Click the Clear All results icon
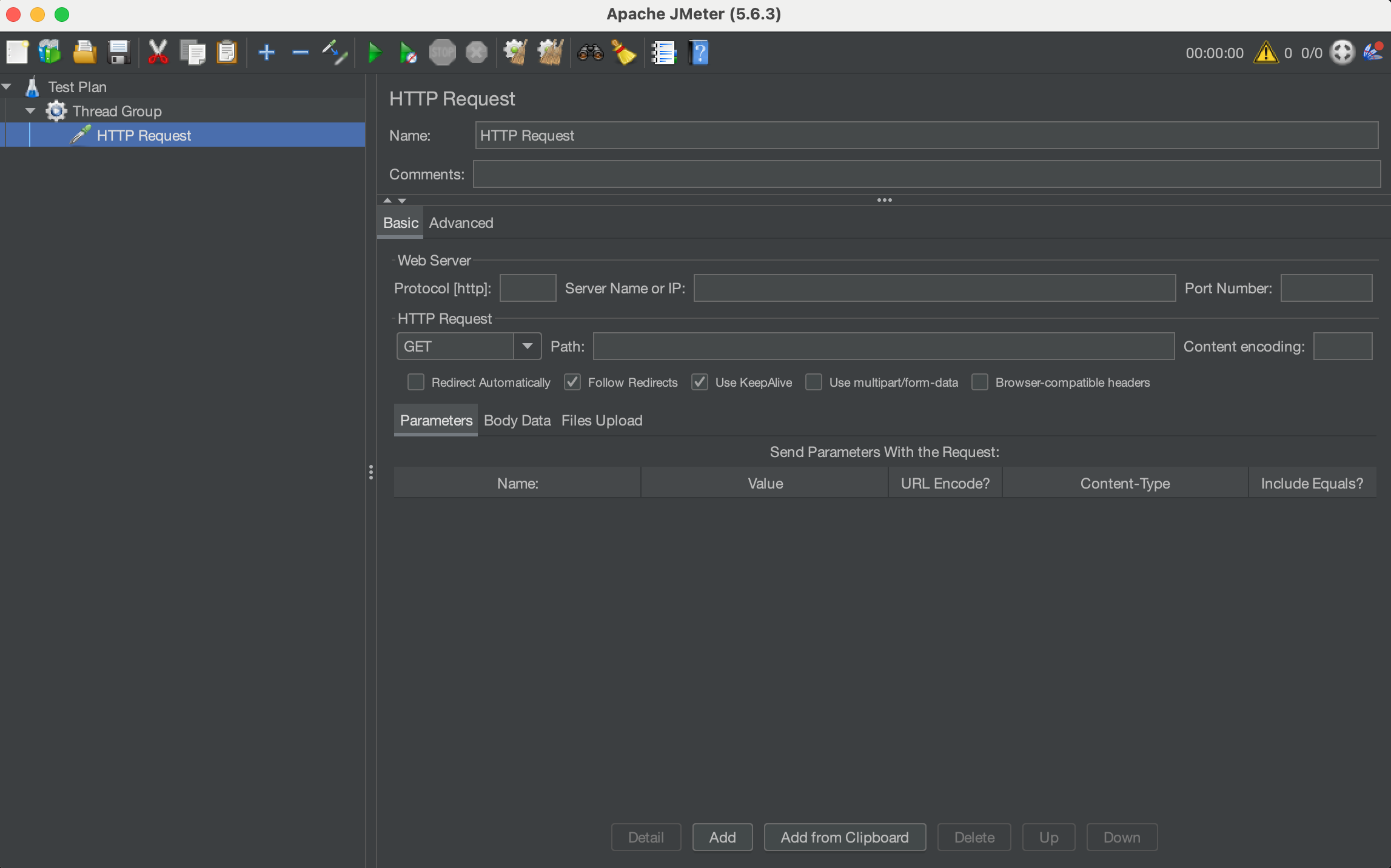1391x868 pixels. click(x=551, y=53)
